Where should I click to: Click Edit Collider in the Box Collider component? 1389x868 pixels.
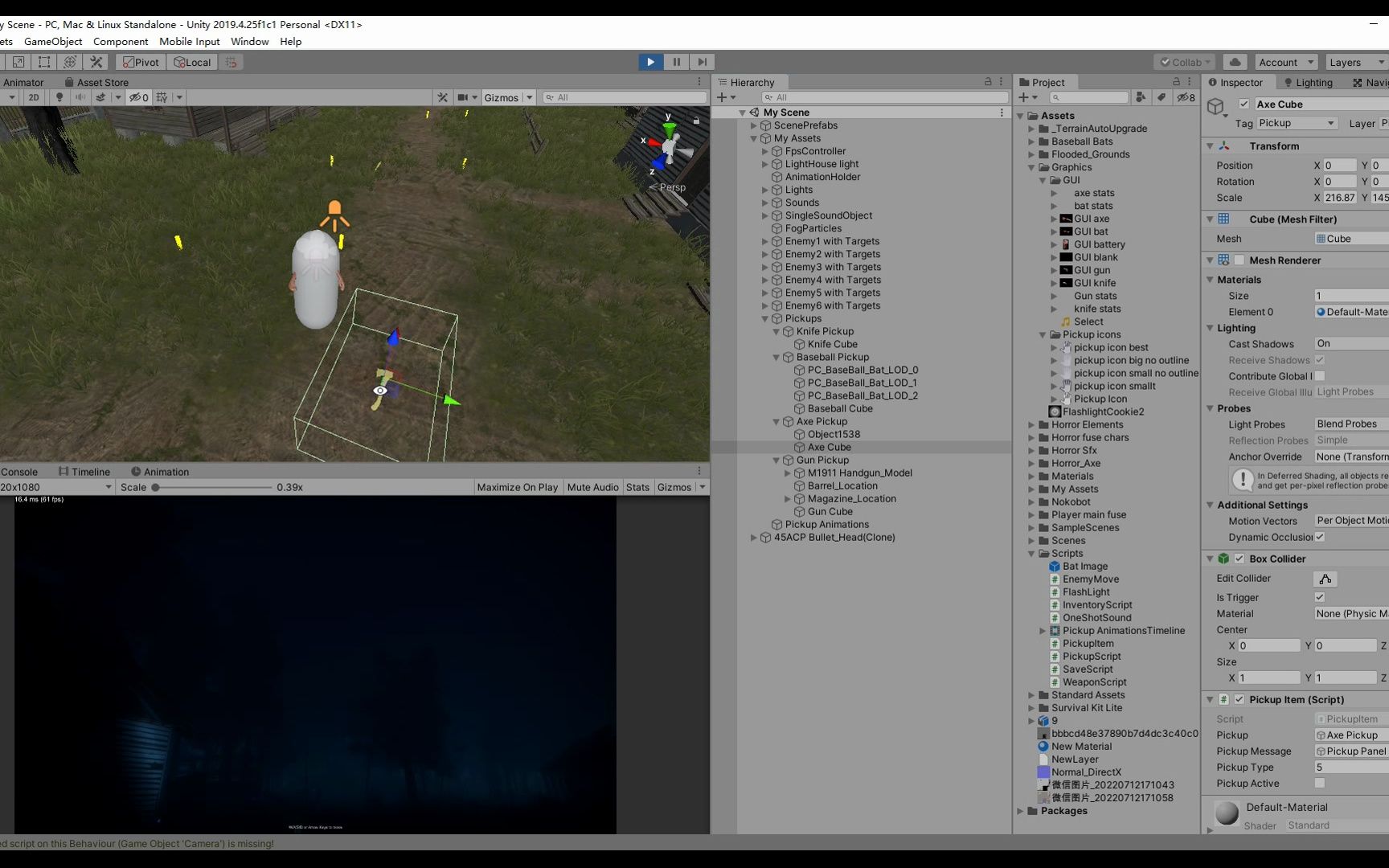coord(1324,579)
